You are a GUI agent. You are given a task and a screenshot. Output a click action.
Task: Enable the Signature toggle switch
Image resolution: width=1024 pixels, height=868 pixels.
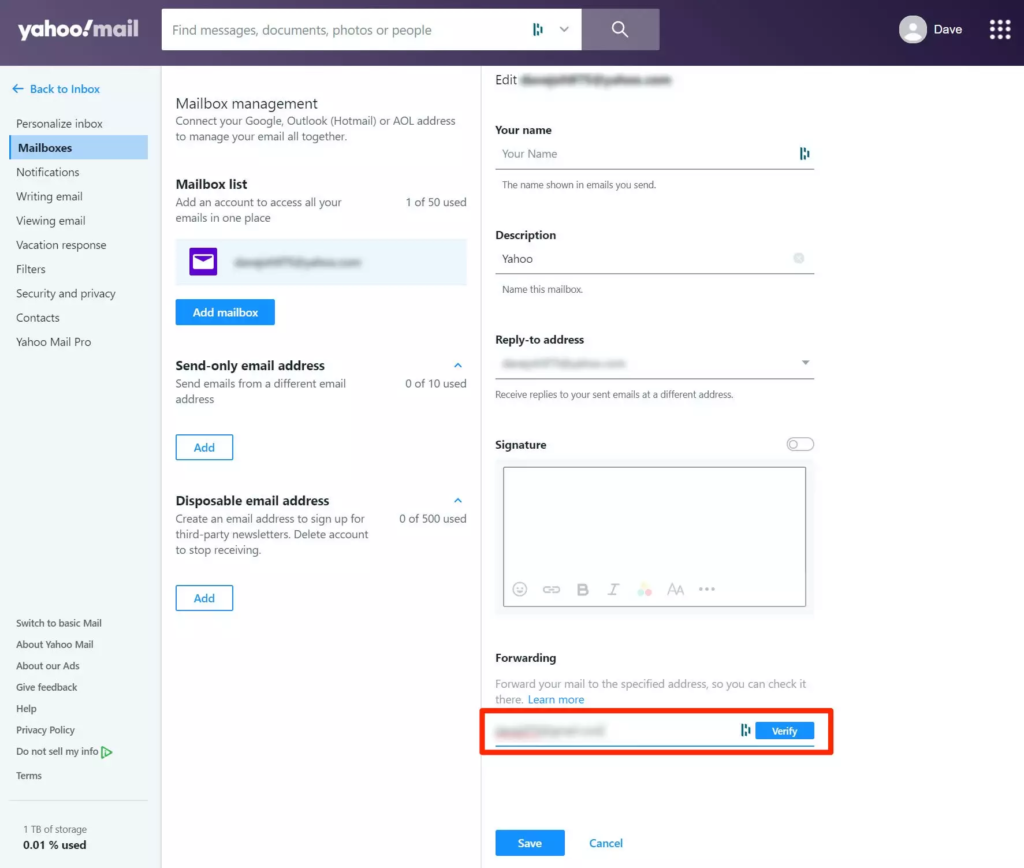800,444
